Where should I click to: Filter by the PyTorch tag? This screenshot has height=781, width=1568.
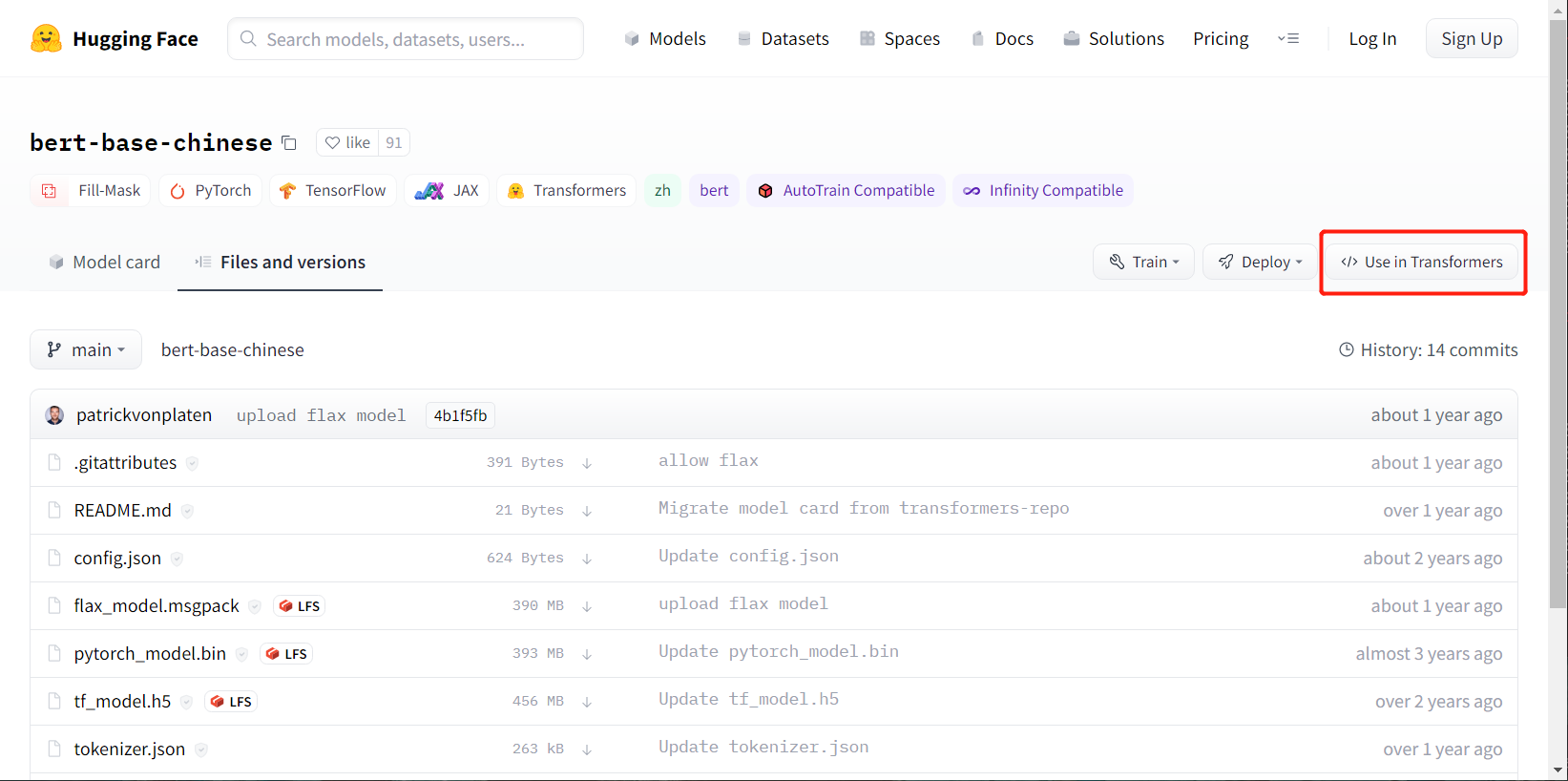211,191
